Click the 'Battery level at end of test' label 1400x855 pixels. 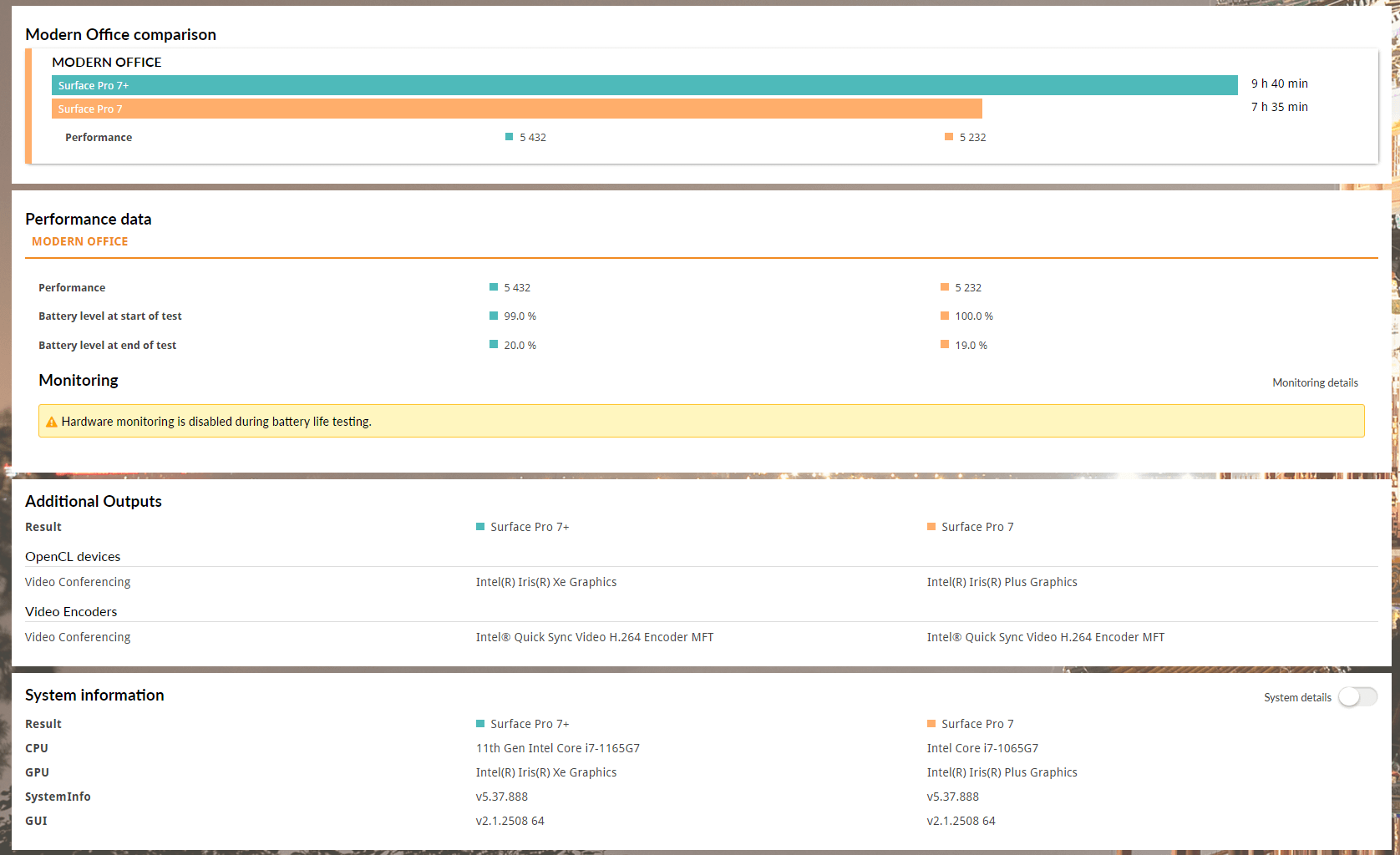(107, 345)
